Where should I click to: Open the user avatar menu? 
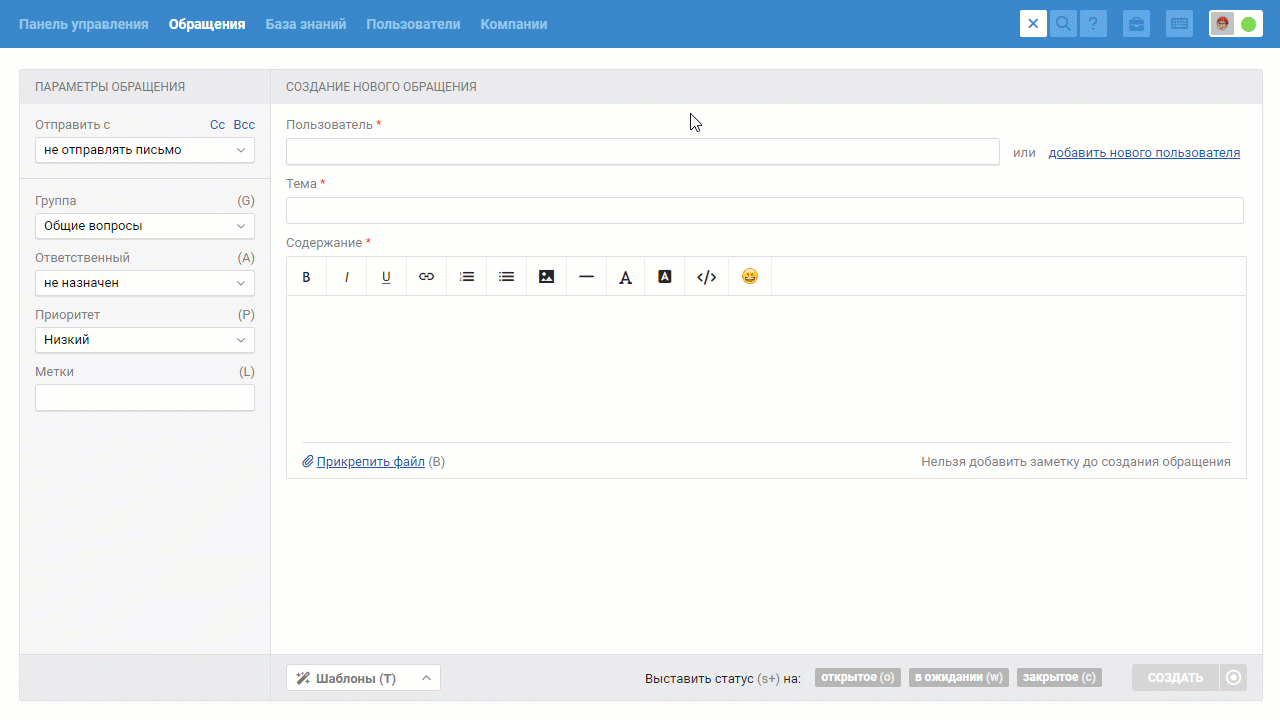click(1223, 24)
